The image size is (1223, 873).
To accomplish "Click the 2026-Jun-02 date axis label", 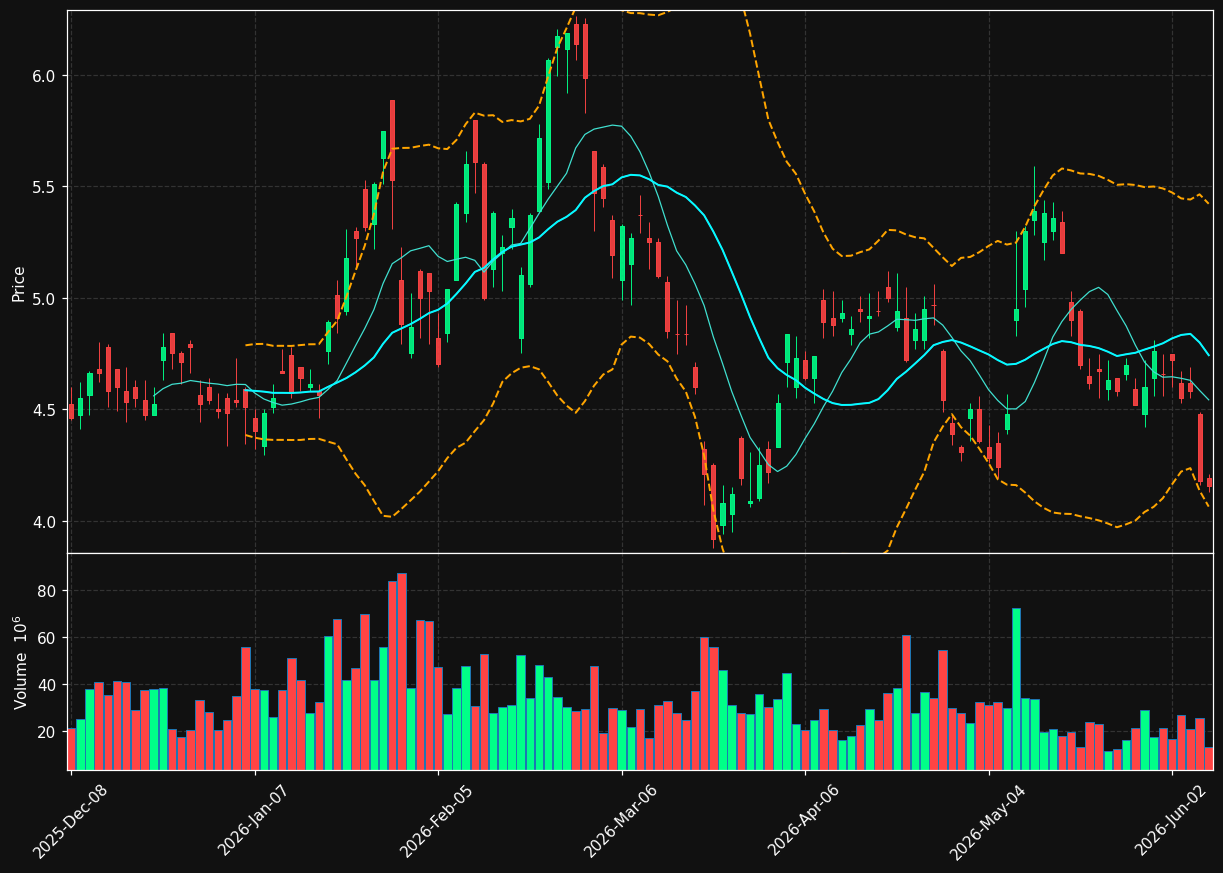I will point(1171,821).
